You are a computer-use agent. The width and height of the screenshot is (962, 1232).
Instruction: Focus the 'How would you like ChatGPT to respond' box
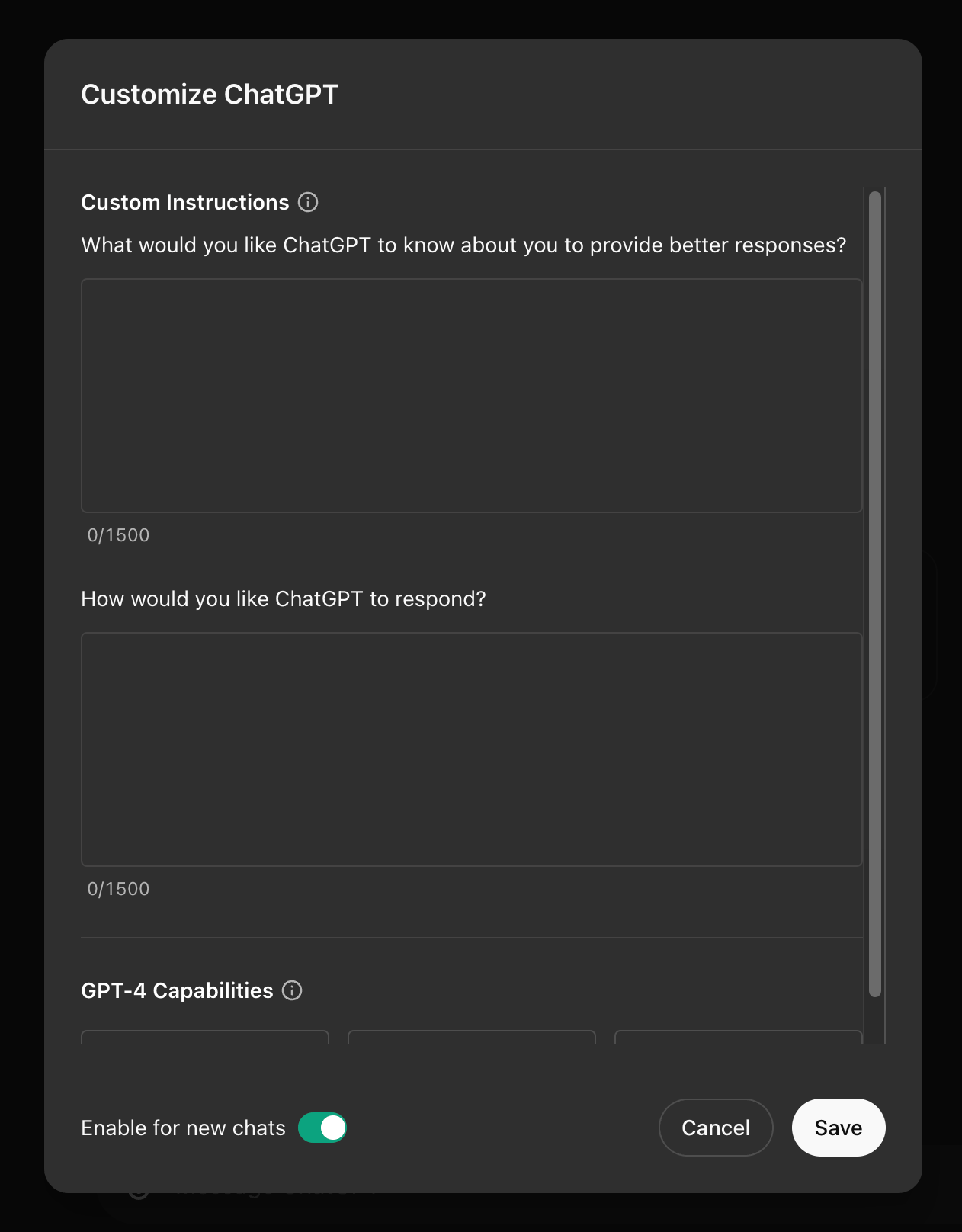point(472,749)
